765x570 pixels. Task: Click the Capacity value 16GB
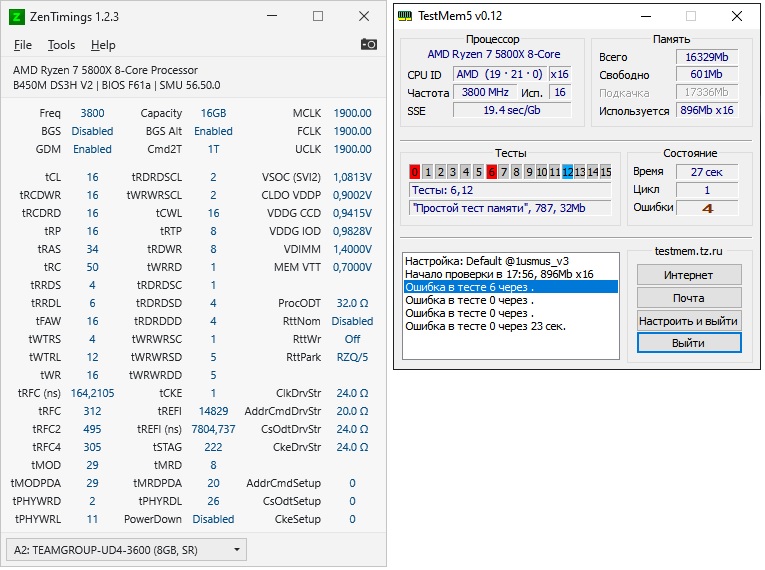tap(213, 113)
